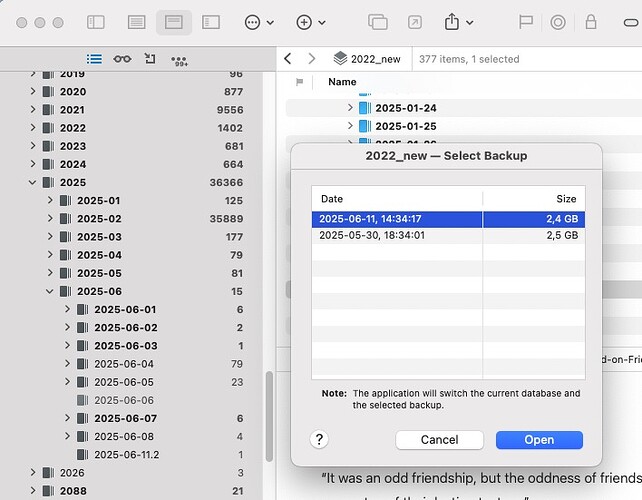The height and width of the screenshot is (500, 642).
Task: Collapse the 2025-06 group in sidebar
Action: pyautogui.click(x=50, y=291)
